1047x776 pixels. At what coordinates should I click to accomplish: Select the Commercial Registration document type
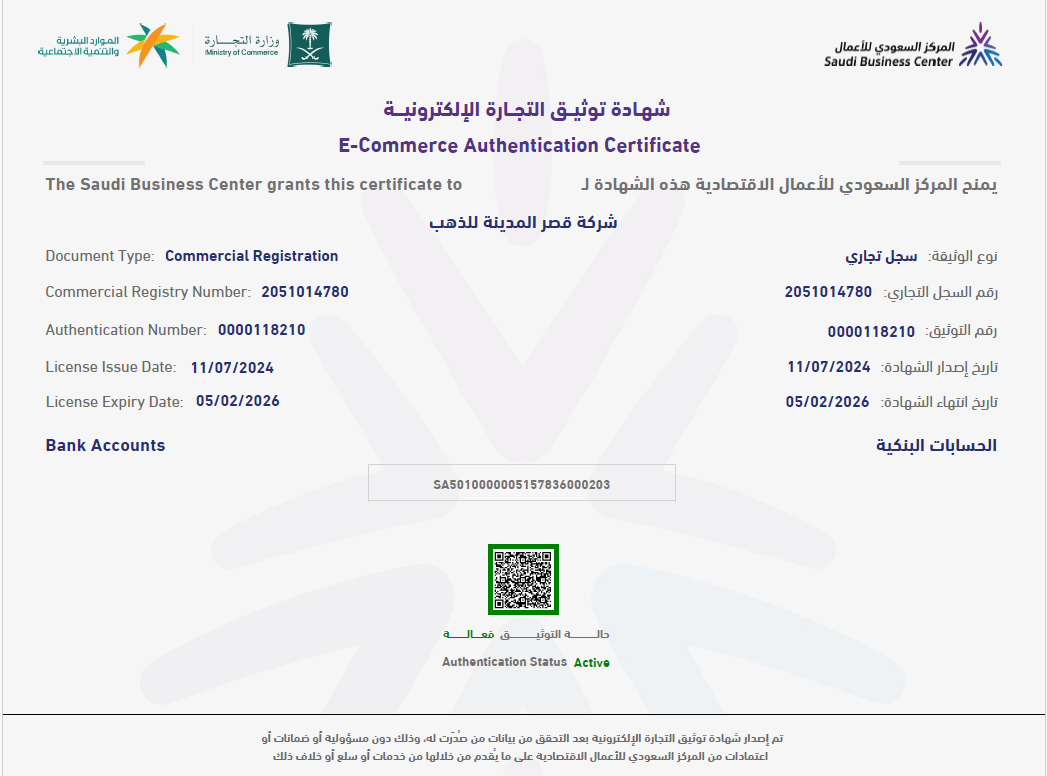tap(251, 256)
